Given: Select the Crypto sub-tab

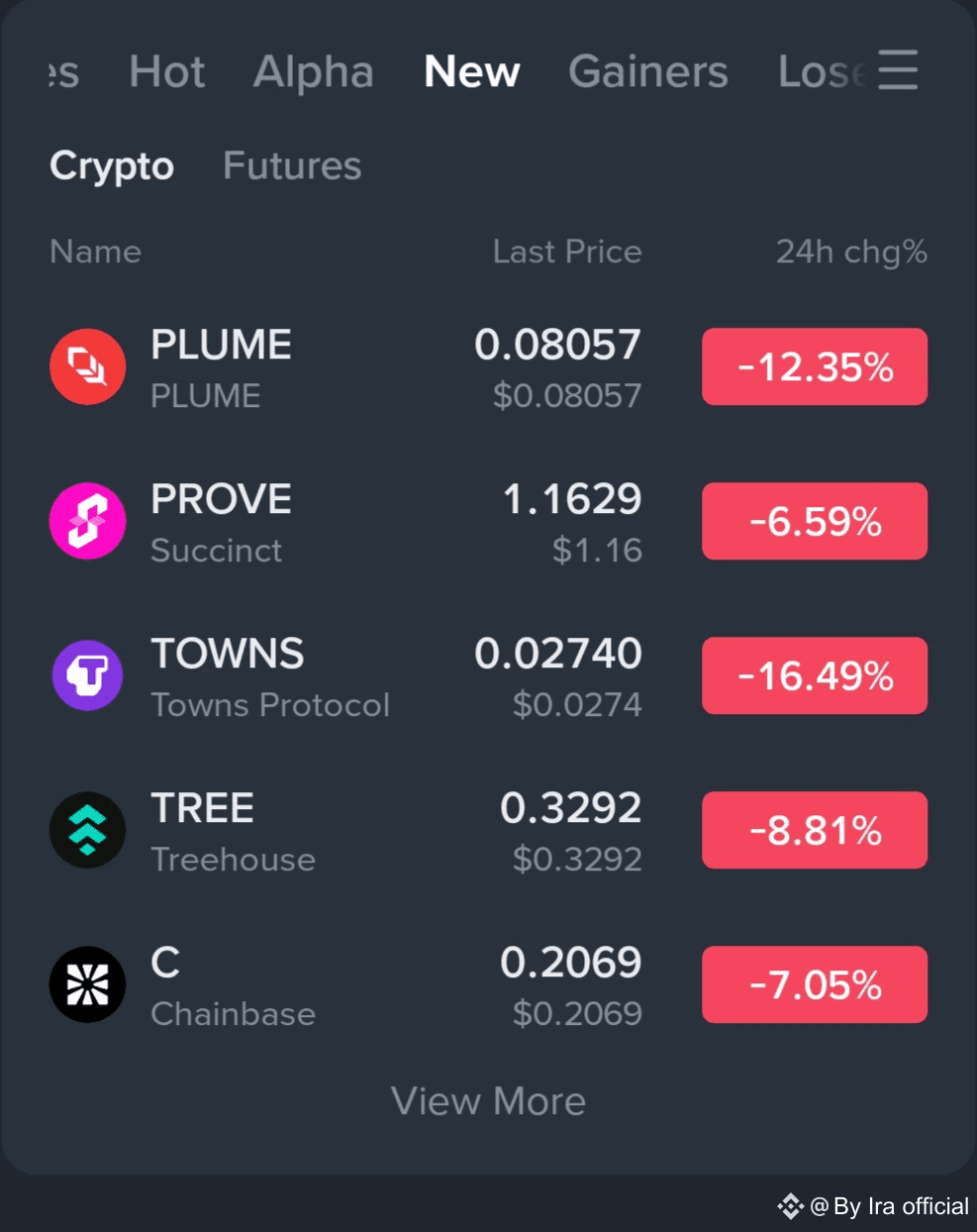Looking at the screenshot, I should pyautogui.click(x=112, y=166).
